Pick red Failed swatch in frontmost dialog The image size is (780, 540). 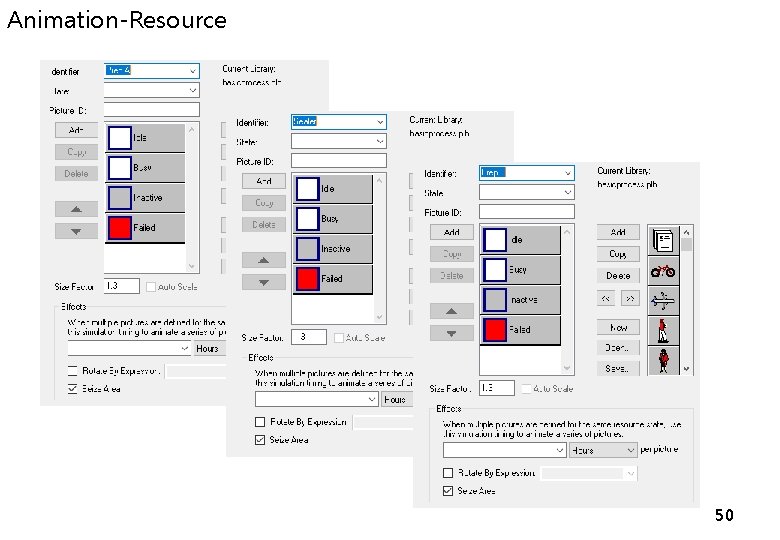(x=494, y=330)
